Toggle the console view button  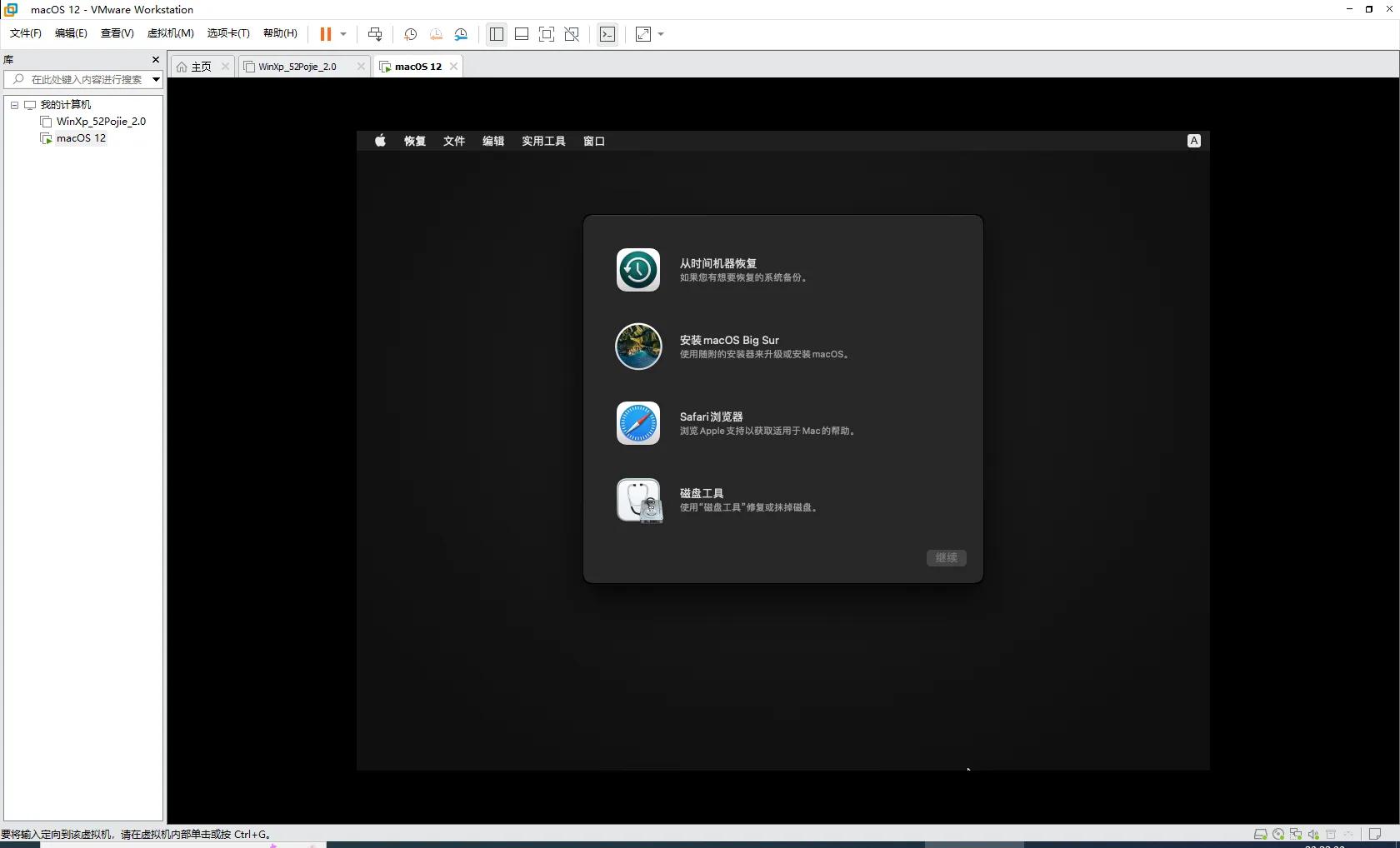(x=607, y=34)
